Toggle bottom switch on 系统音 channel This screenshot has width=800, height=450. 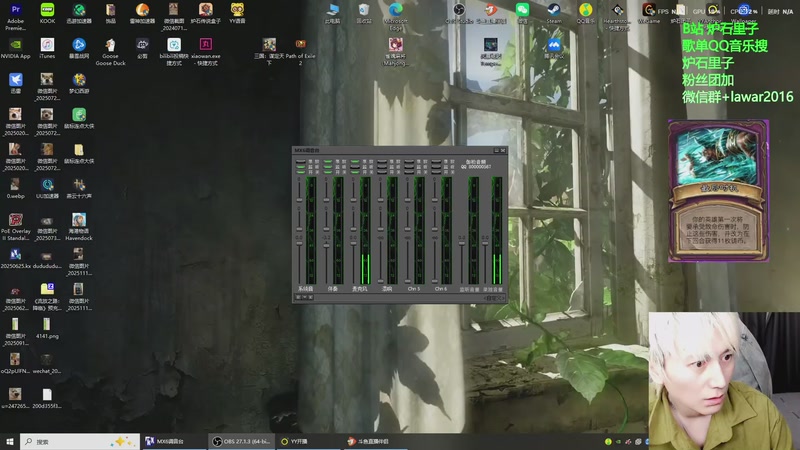[301, 172]
